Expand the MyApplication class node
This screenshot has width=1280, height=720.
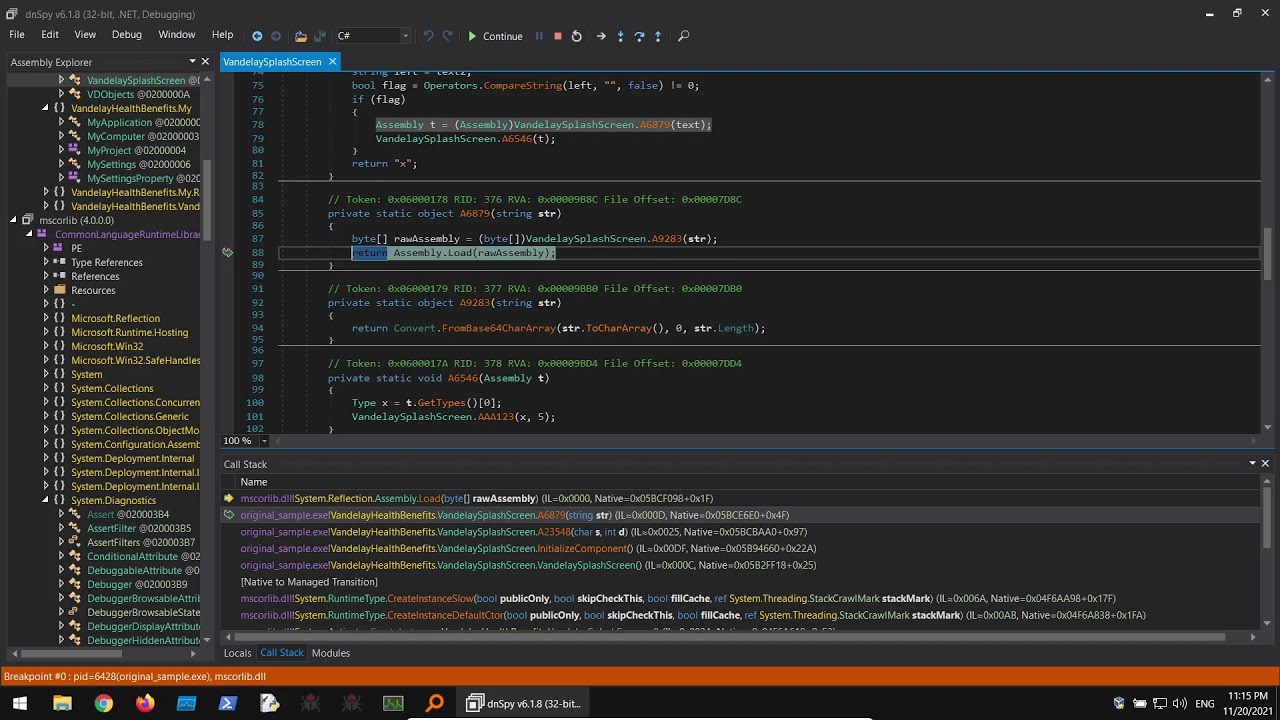[x=61, y=122]
